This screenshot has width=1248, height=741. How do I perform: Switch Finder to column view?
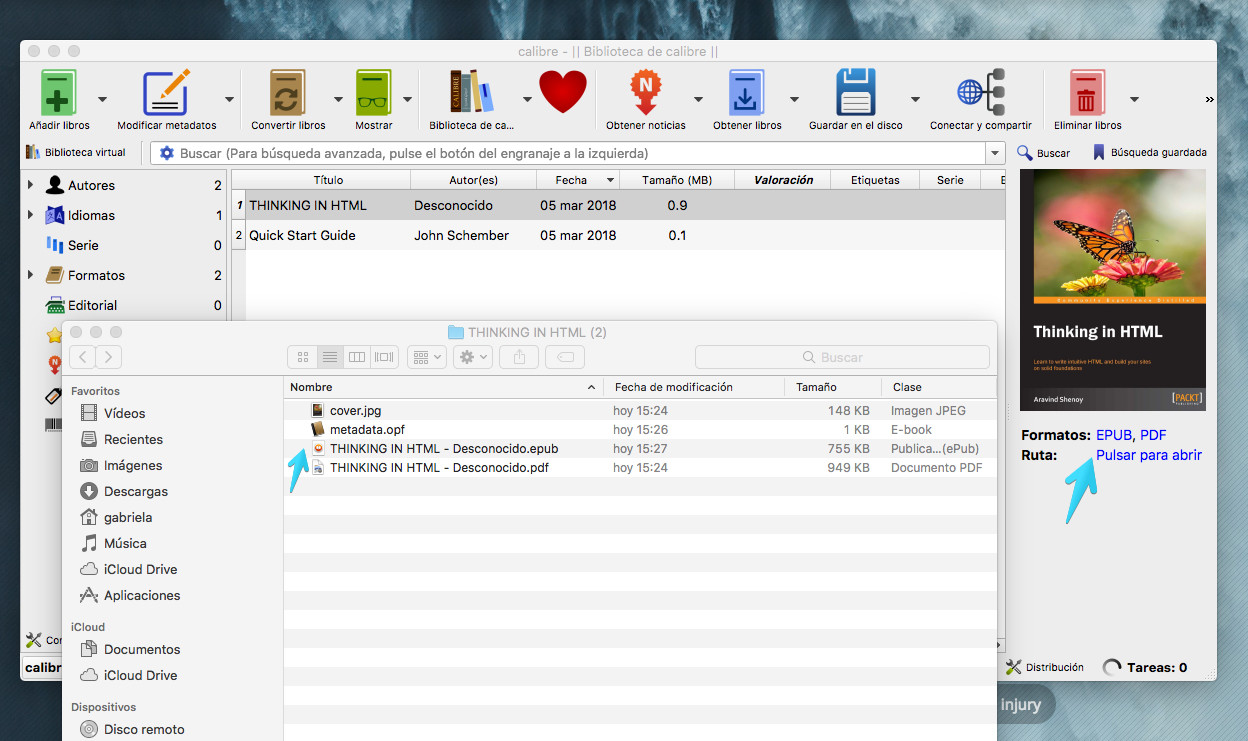[357, 357]
